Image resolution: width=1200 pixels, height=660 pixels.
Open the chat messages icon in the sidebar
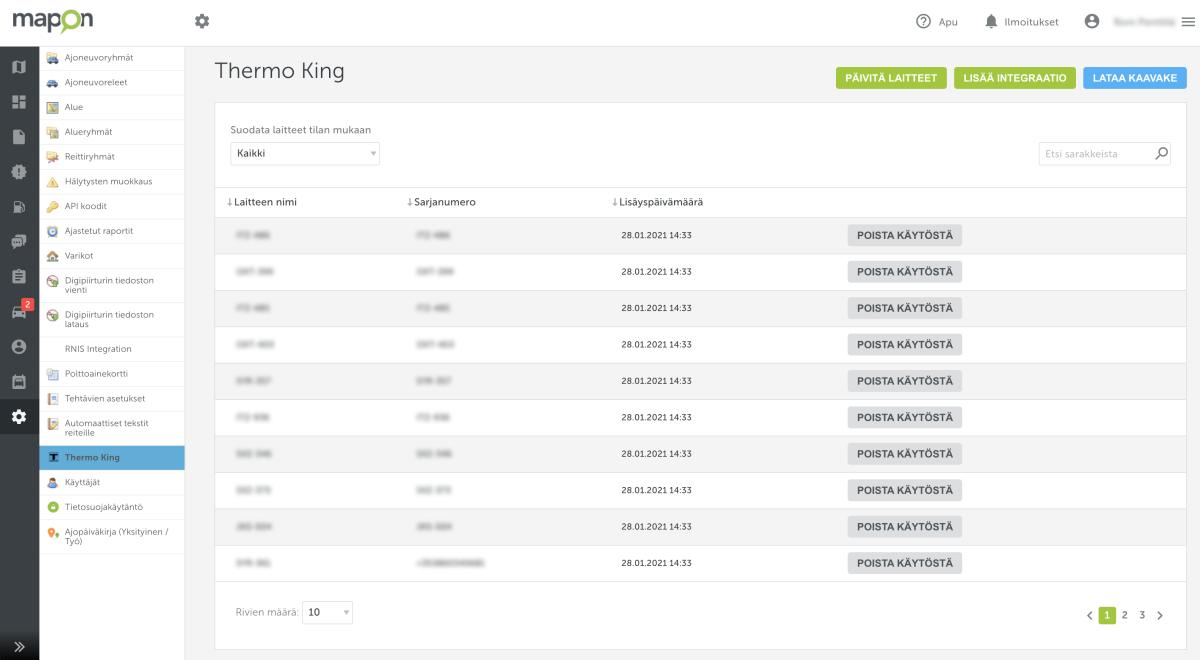click(19, 242)
